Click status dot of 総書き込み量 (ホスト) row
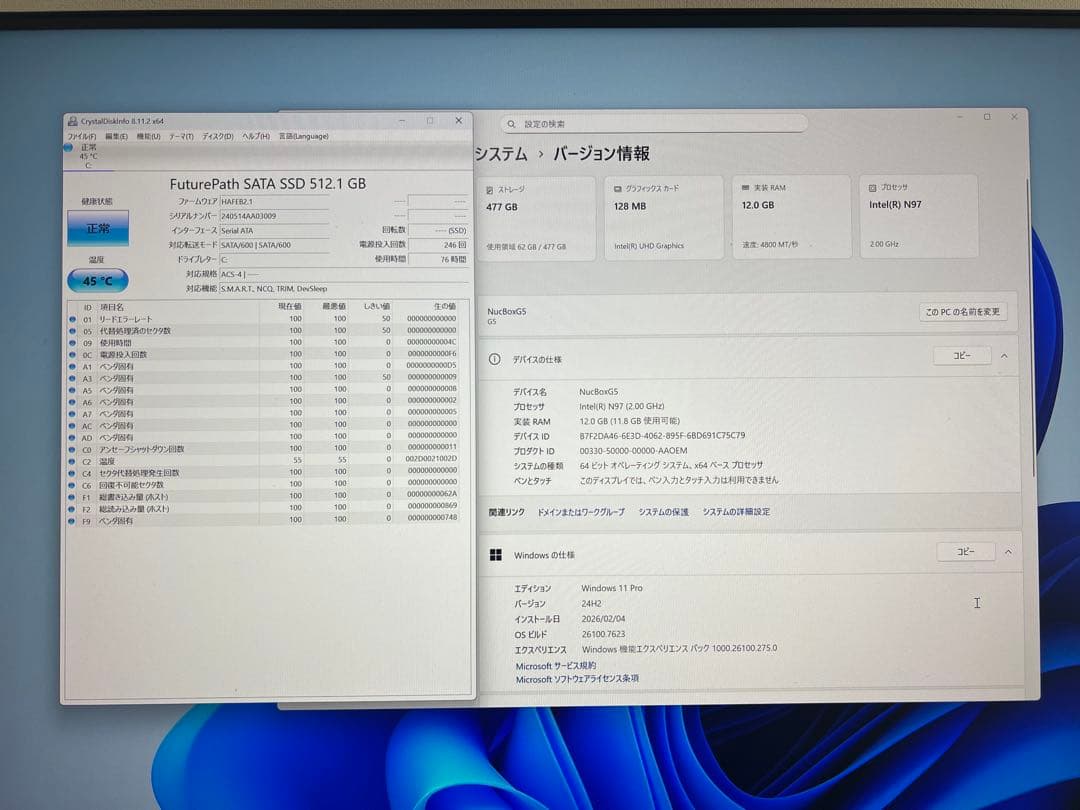 72,497
